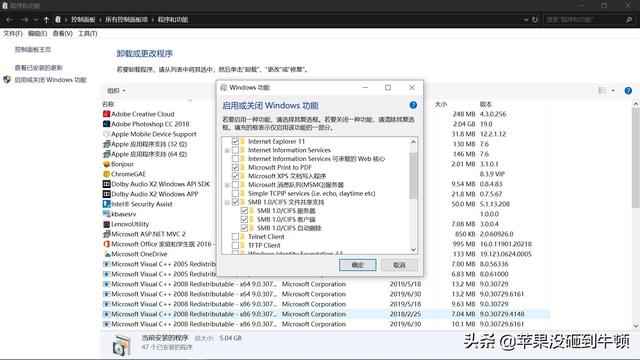Click the Microsoft OneDrive icon
640x360 pixels.
click(107, 254)
